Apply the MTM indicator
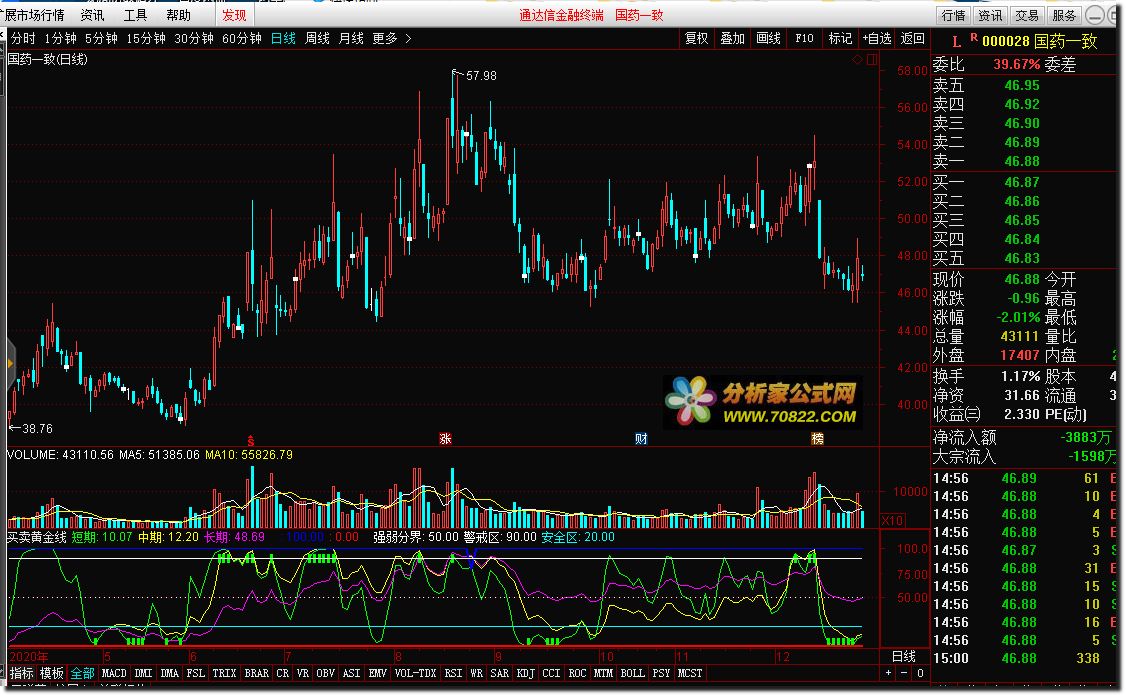1126x695 pixels. click(x=603, y=673)
